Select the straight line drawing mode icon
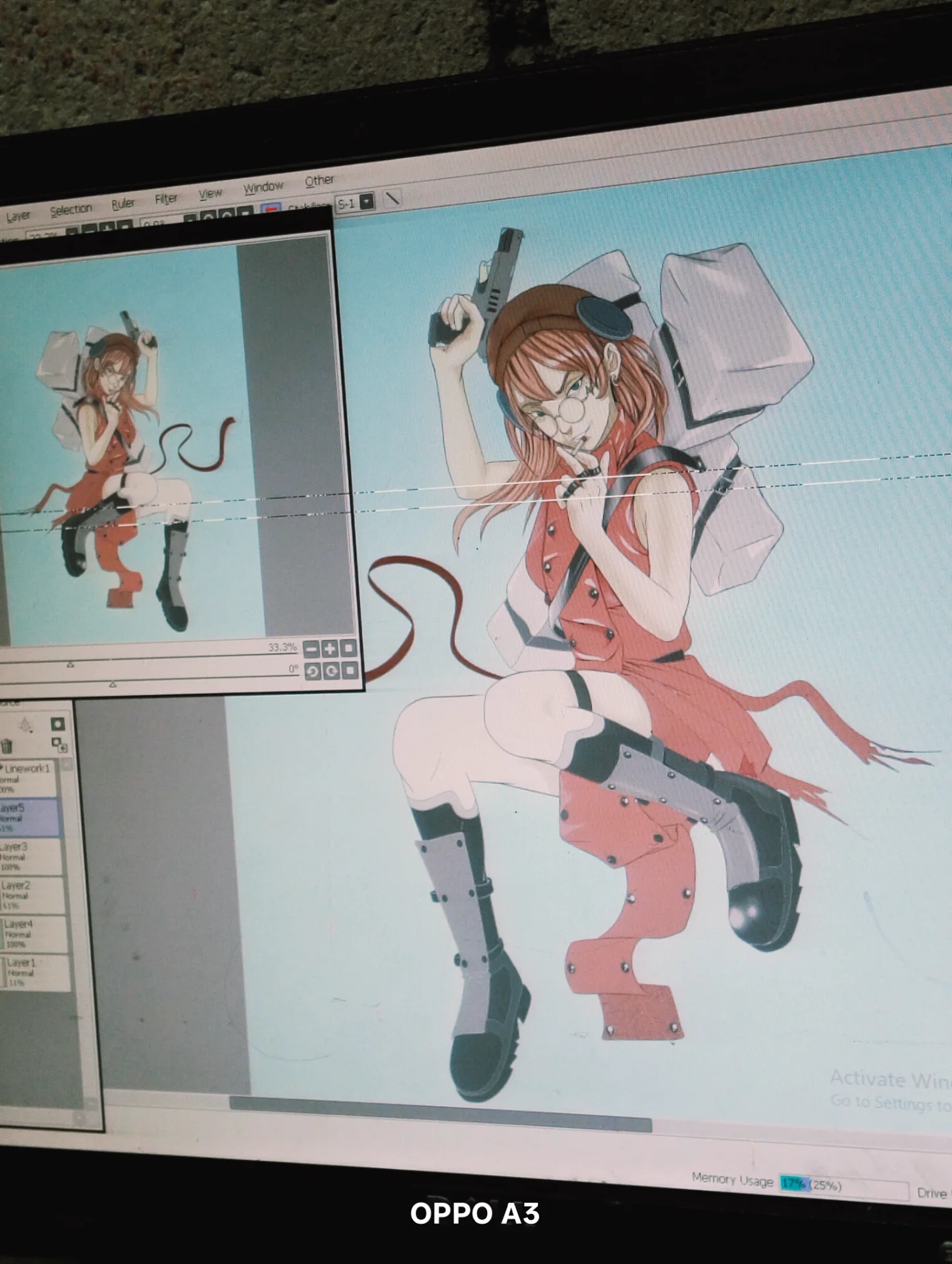Screen dimensions: 952x1264 tap(392, 198)
